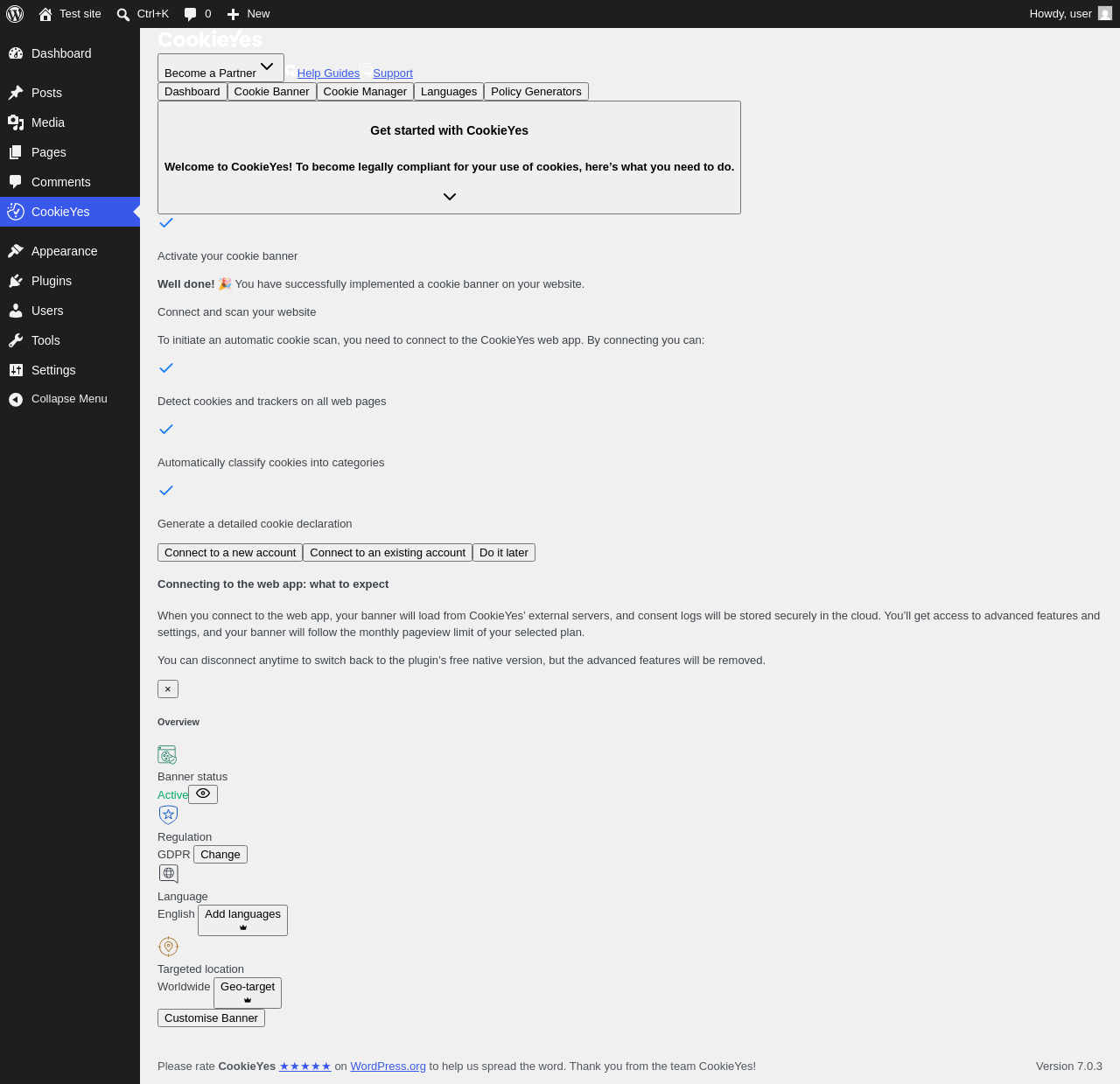Viewport: 1120px width, 1084px height.
Task: Open the WordPress.org link
Action: click(x=388, y=1067)
